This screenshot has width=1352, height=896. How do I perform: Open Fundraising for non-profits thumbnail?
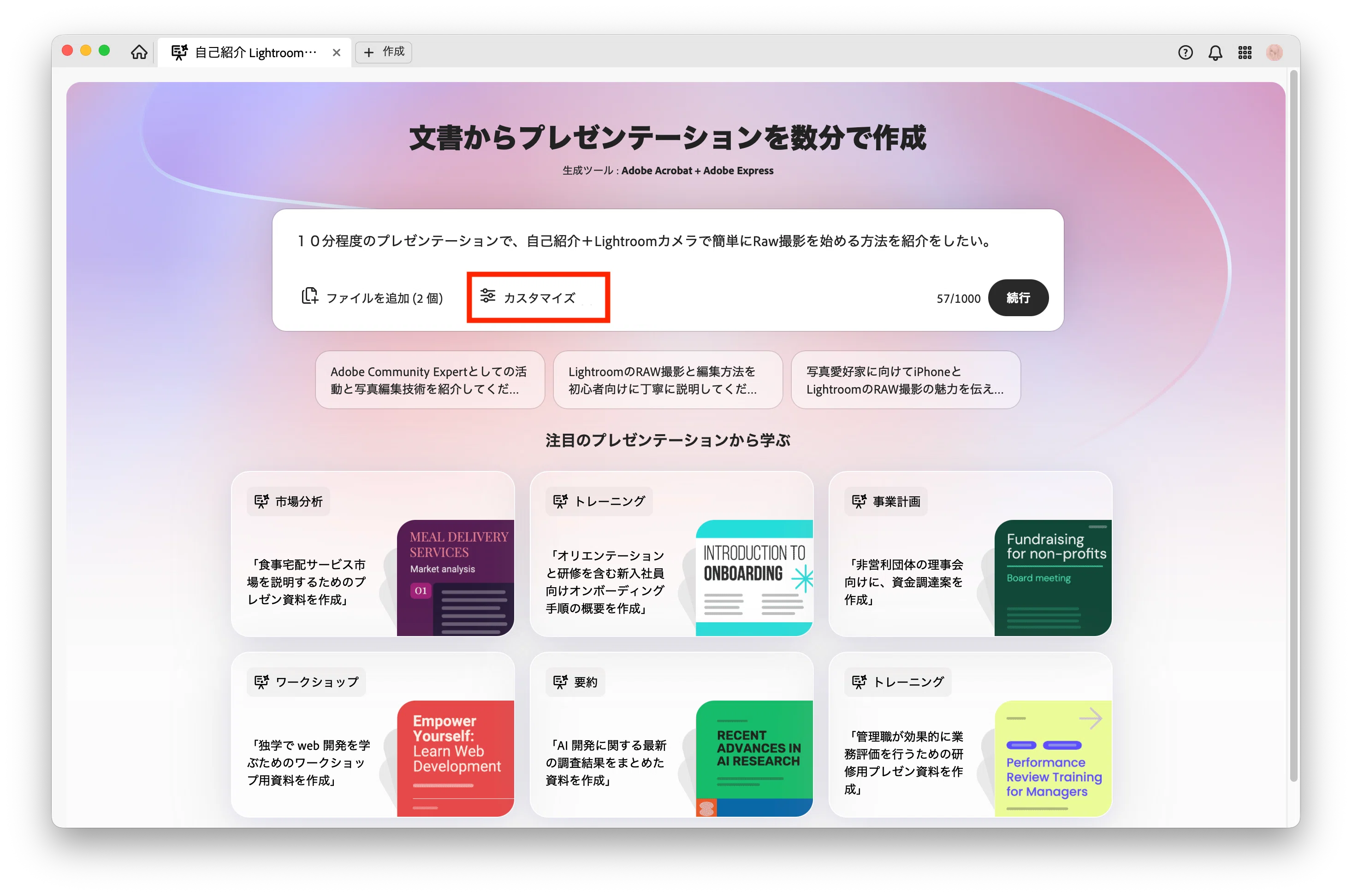click(1053, 578)
